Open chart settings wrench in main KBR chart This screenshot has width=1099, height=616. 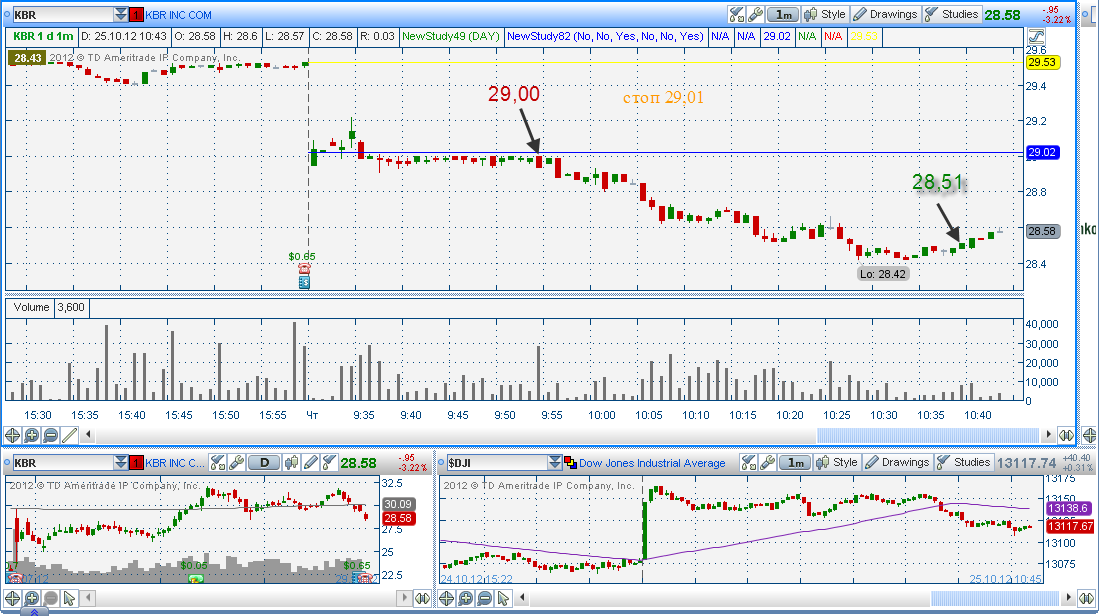point(755,14)
